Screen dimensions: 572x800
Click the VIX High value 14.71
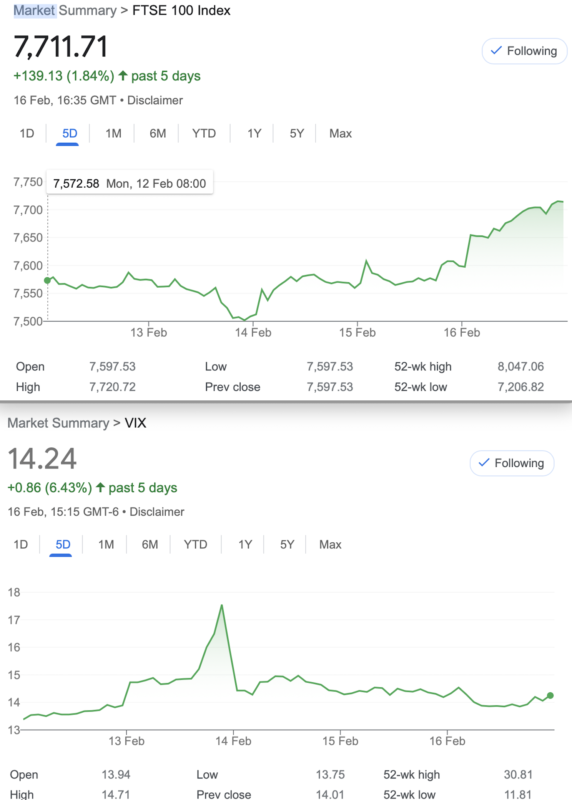click(116, 794)
